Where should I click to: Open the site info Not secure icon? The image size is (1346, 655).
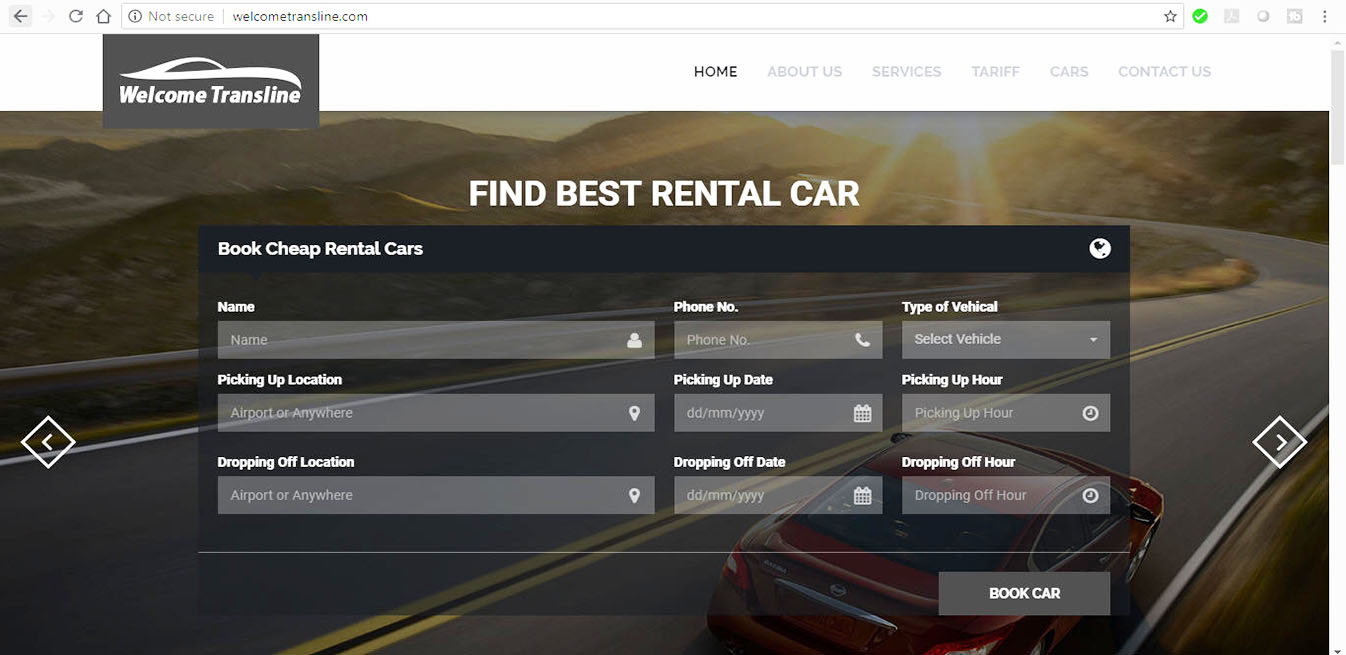[135, 16]
